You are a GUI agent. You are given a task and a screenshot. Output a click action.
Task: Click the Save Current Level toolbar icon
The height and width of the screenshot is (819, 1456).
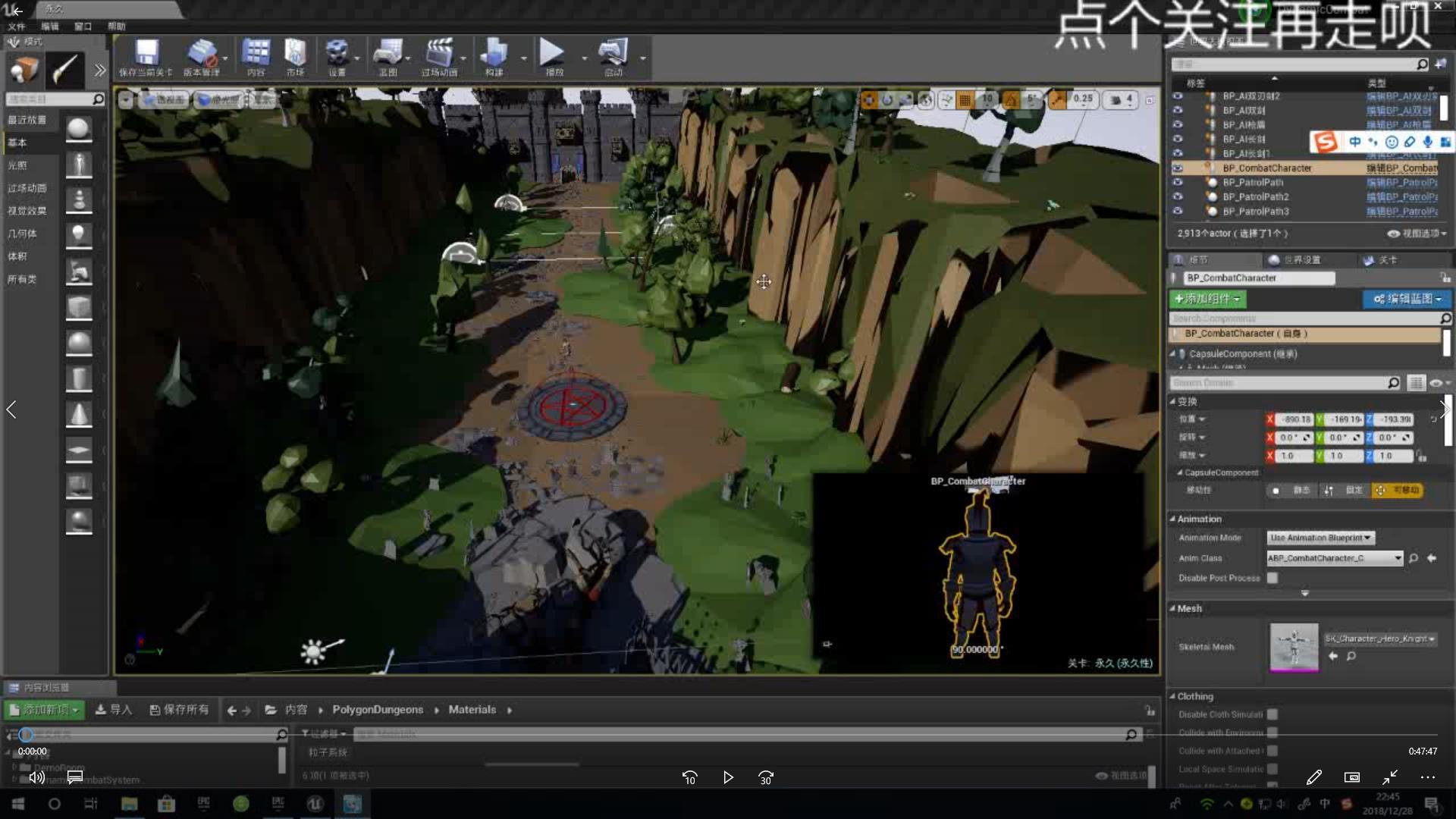[x=146, y=53]
